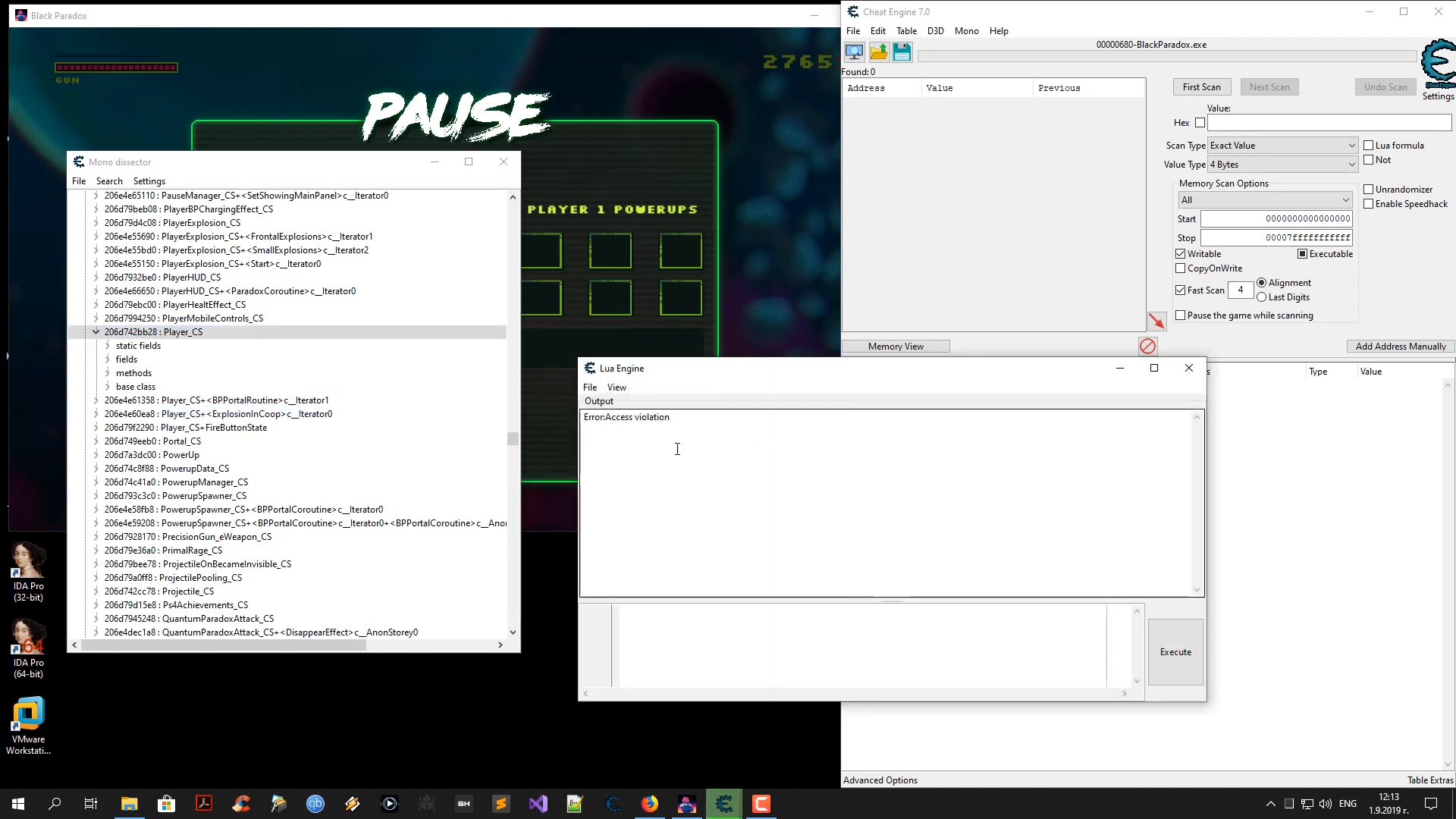Select the Last Digits radio button
Screen dimensions: 1456x819
point(1262,297)
